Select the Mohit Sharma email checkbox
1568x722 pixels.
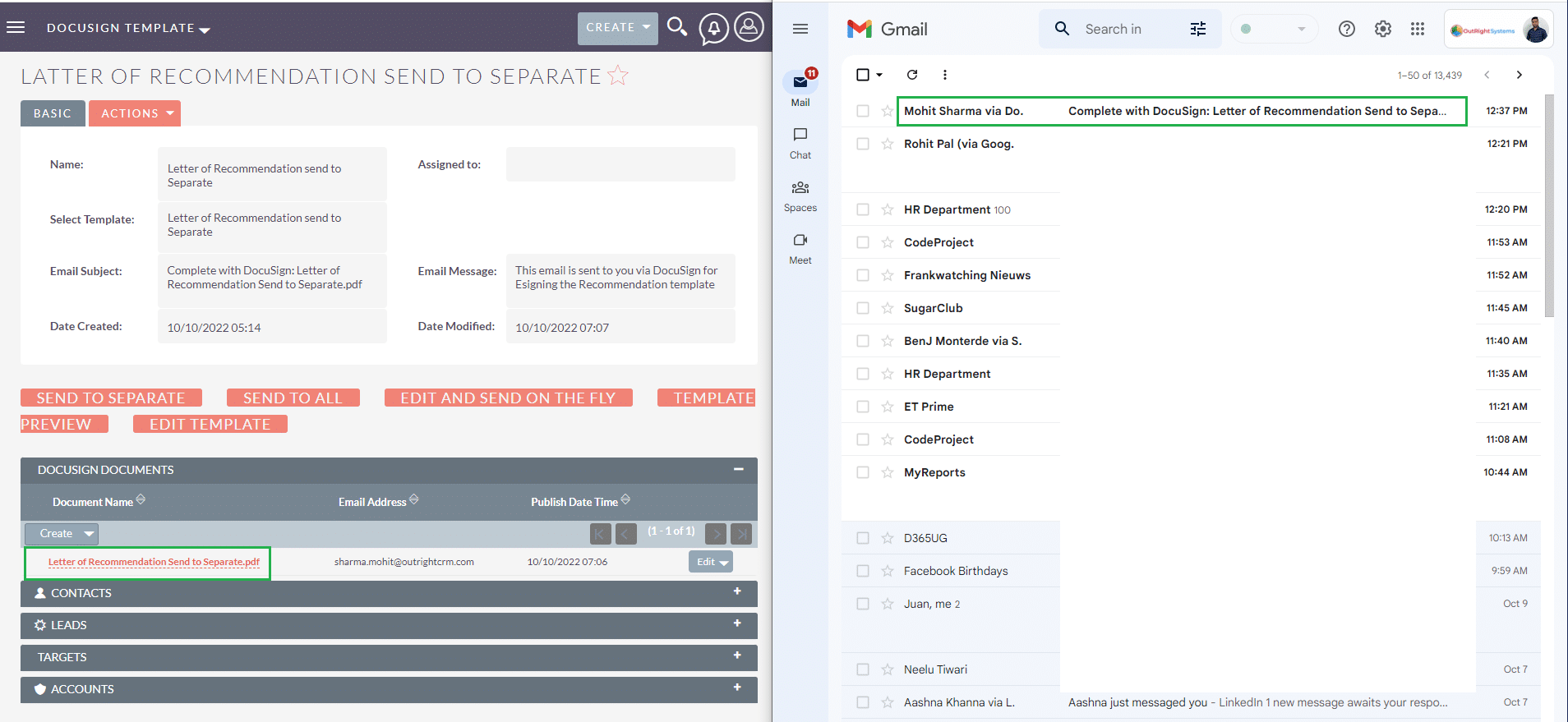click(863, 111)
